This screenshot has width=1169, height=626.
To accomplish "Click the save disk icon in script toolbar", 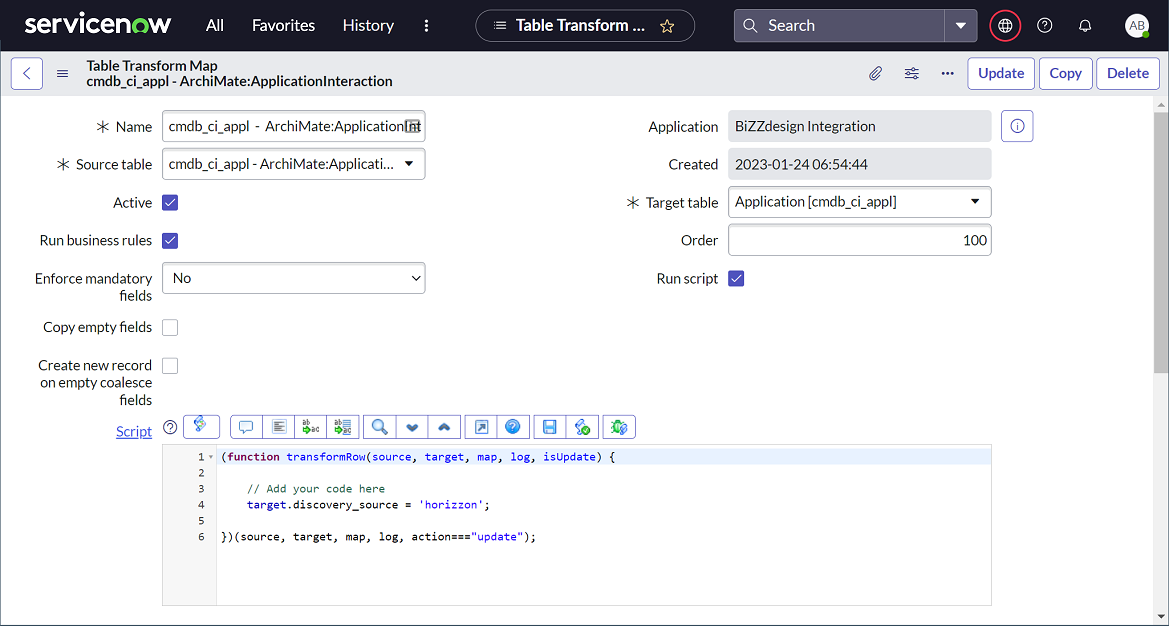I will point(549,427).
